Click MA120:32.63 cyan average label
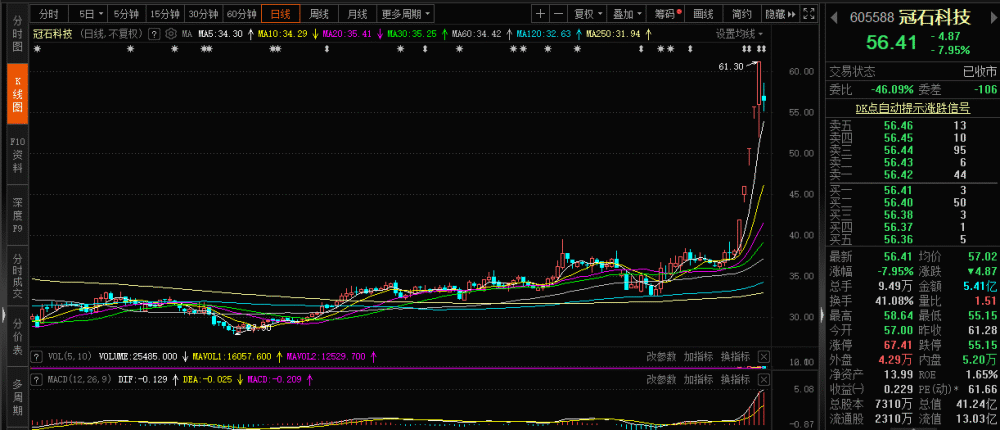Image resolution: width=1000 pixels, height=430 pixels. click(x=544, y=34)
